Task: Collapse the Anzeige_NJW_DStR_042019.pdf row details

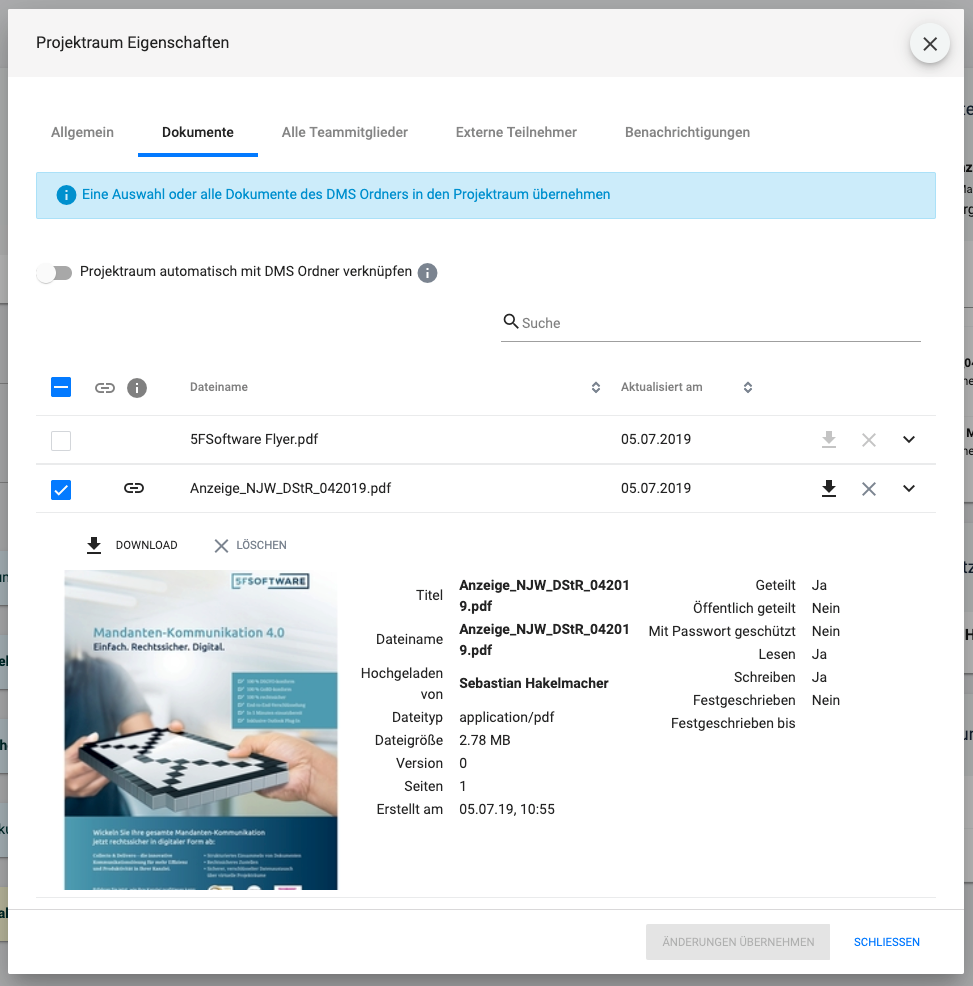Action: point(909,488)
